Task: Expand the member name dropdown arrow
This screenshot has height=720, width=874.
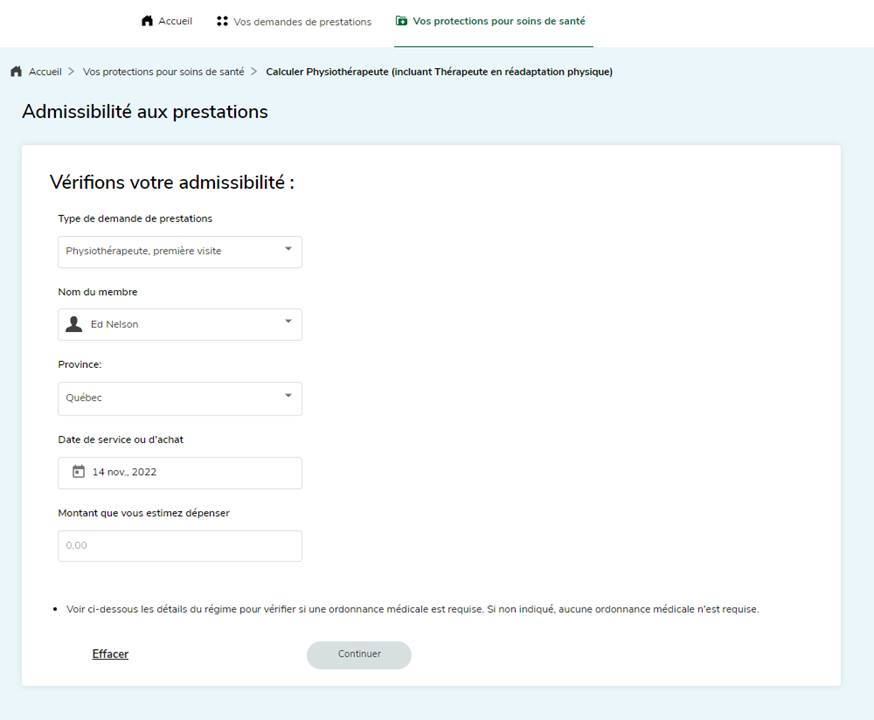Action: (288, 322)
